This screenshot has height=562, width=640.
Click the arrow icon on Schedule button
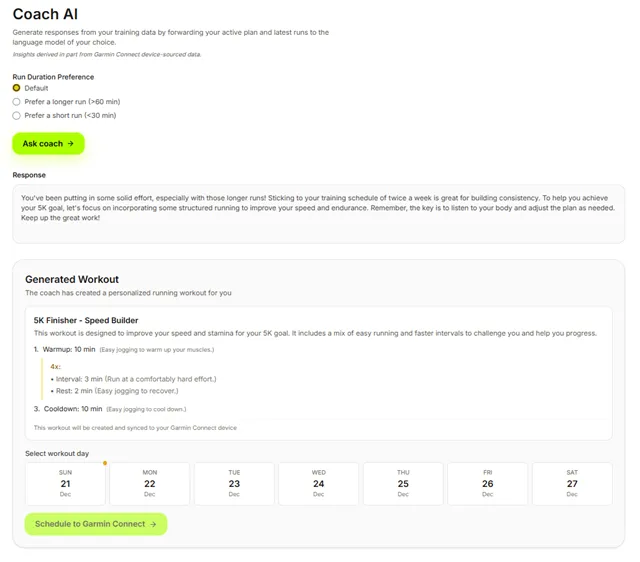pos(153,524)
